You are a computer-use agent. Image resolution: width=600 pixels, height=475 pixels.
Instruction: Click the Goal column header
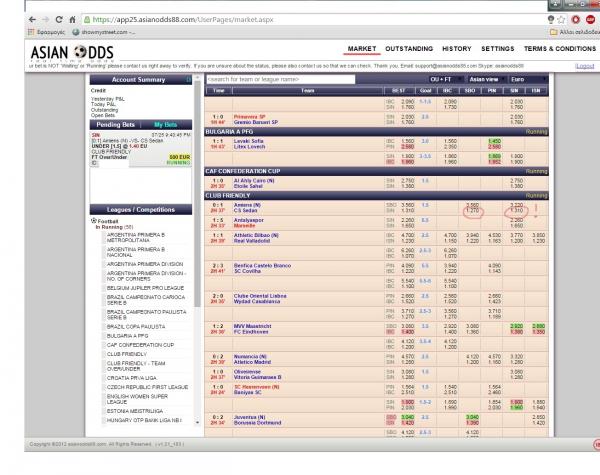(x=426, y=91)
